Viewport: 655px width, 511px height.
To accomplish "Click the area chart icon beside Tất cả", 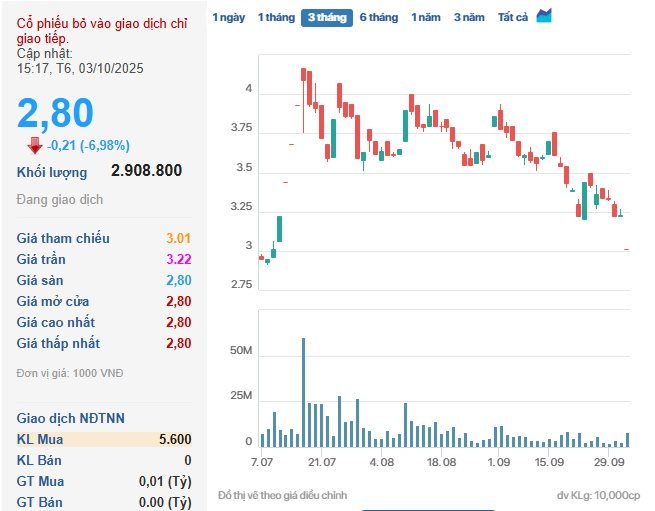I will [x=544, y=16].
